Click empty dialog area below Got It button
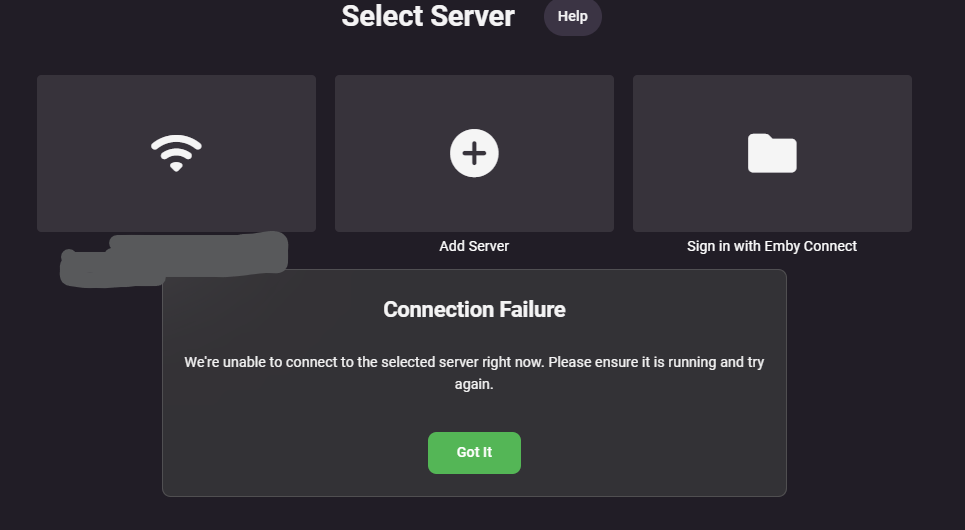Image resolution: width=965 pixels, height=530 pixels. tap(474, 484)
